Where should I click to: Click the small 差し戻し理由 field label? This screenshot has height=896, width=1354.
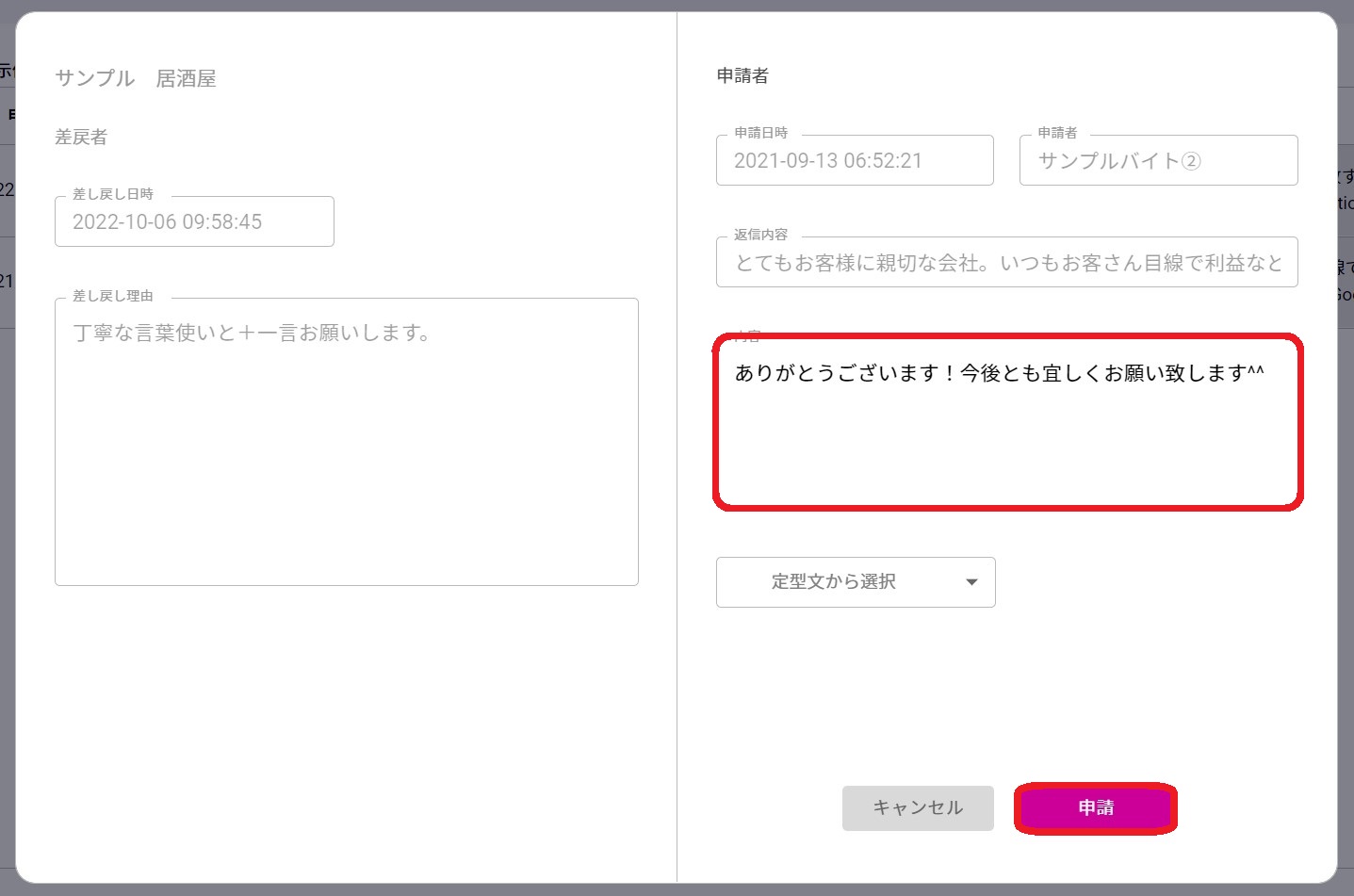point(113,296)
